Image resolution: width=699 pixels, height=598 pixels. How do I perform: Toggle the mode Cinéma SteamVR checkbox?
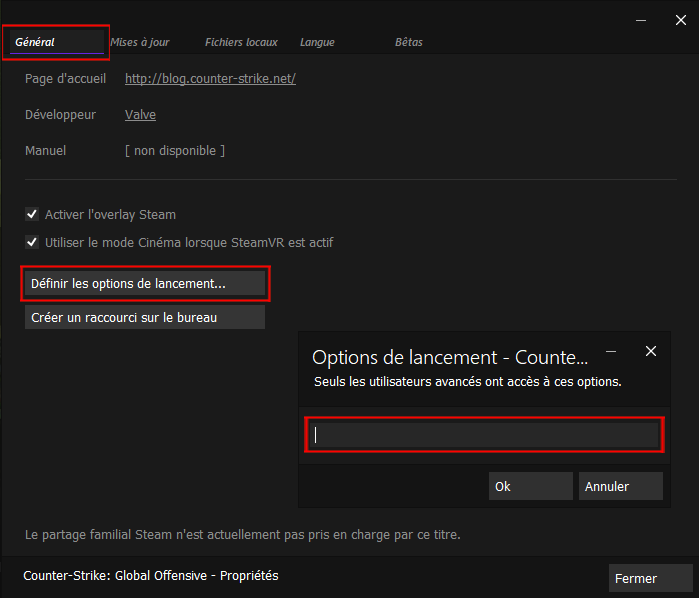[x=32, y=243]
